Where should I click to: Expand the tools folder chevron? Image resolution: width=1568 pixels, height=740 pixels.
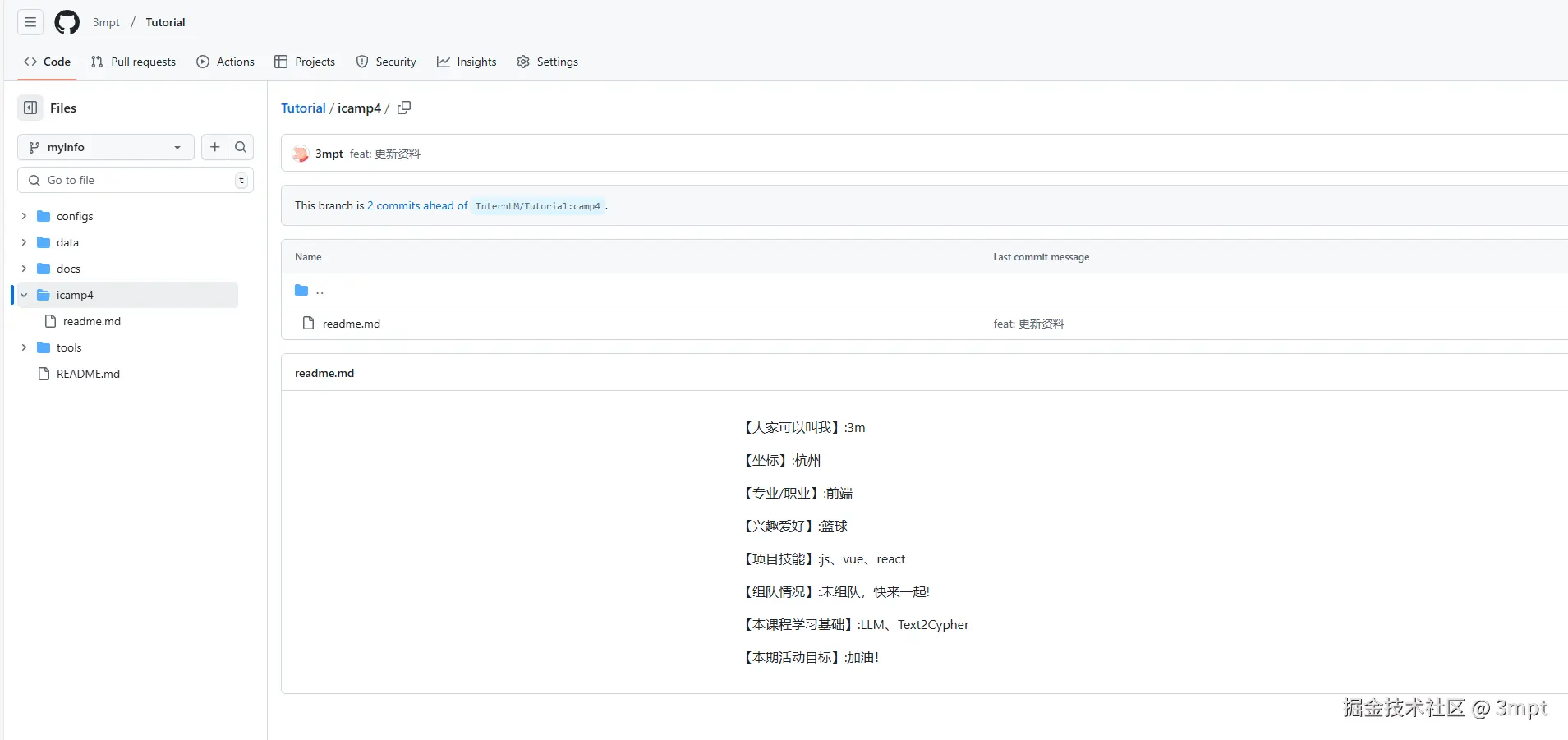(x=24, y=347)
